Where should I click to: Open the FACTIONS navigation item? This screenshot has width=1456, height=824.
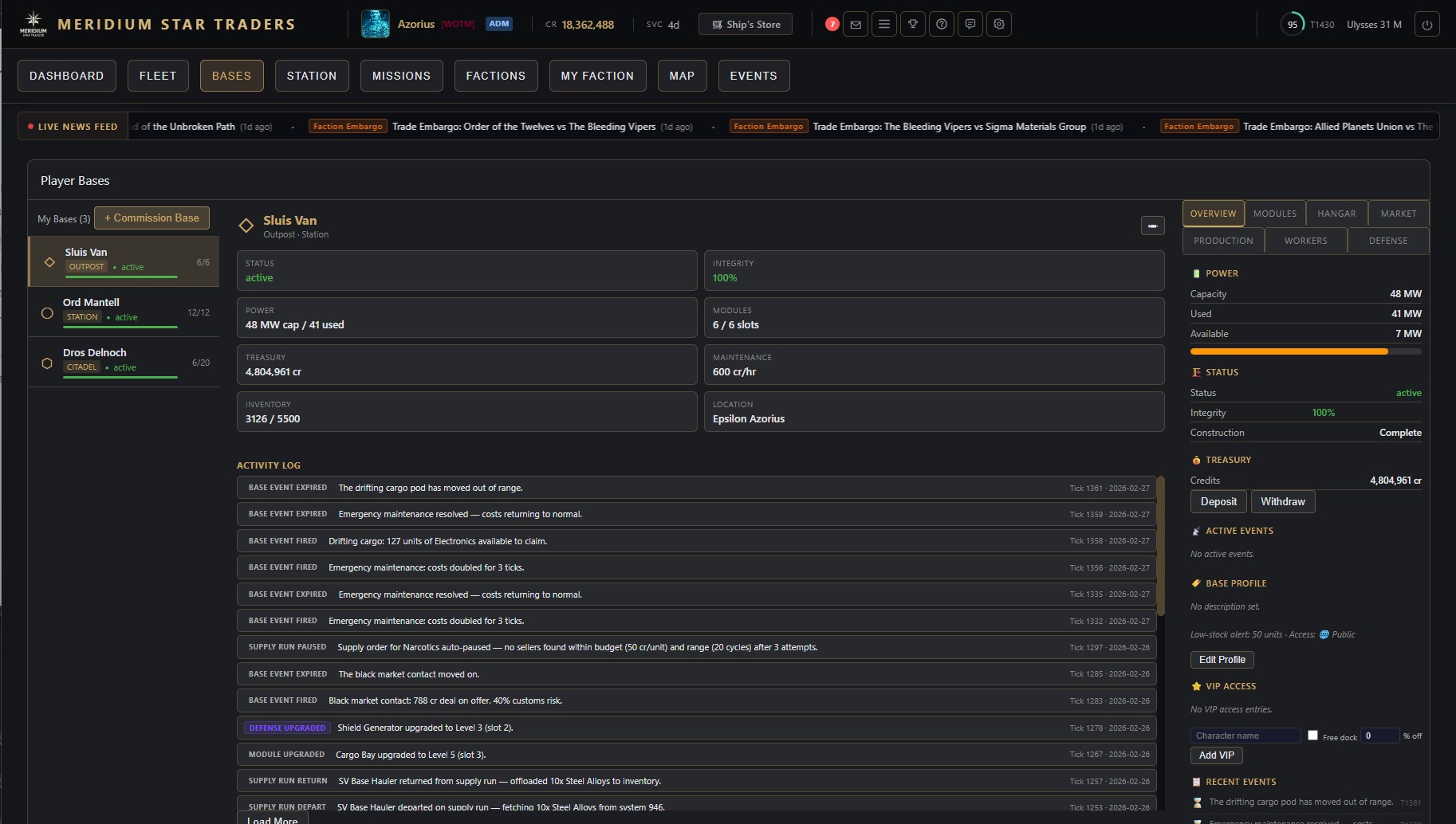click(496, 76)
